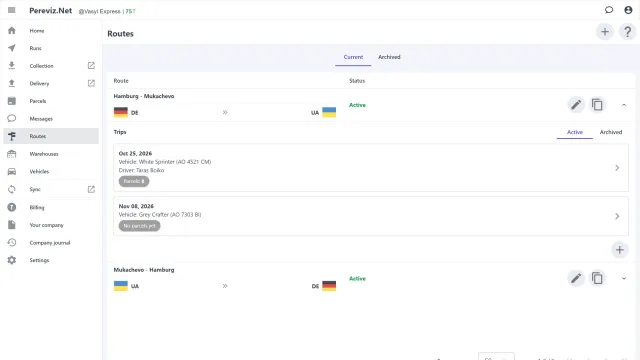Click the Runs paper plane icon

(12, 48)
